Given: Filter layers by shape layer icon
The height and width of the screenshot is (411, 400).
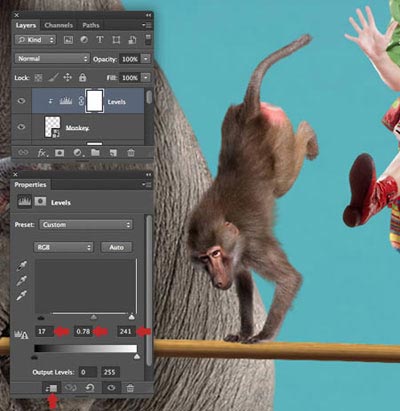Looking at the screenshot, I should click(x=116, y=40).
